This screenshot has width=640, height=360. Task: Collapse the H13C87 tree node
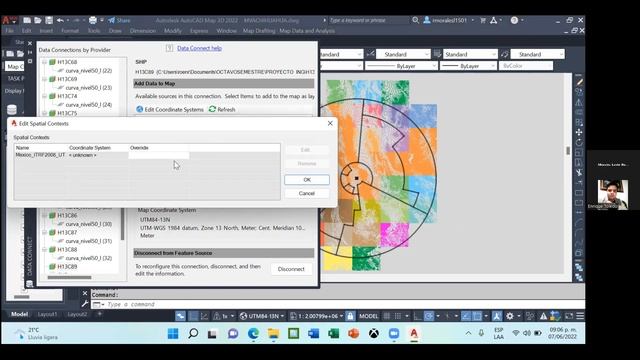point(44,233)
